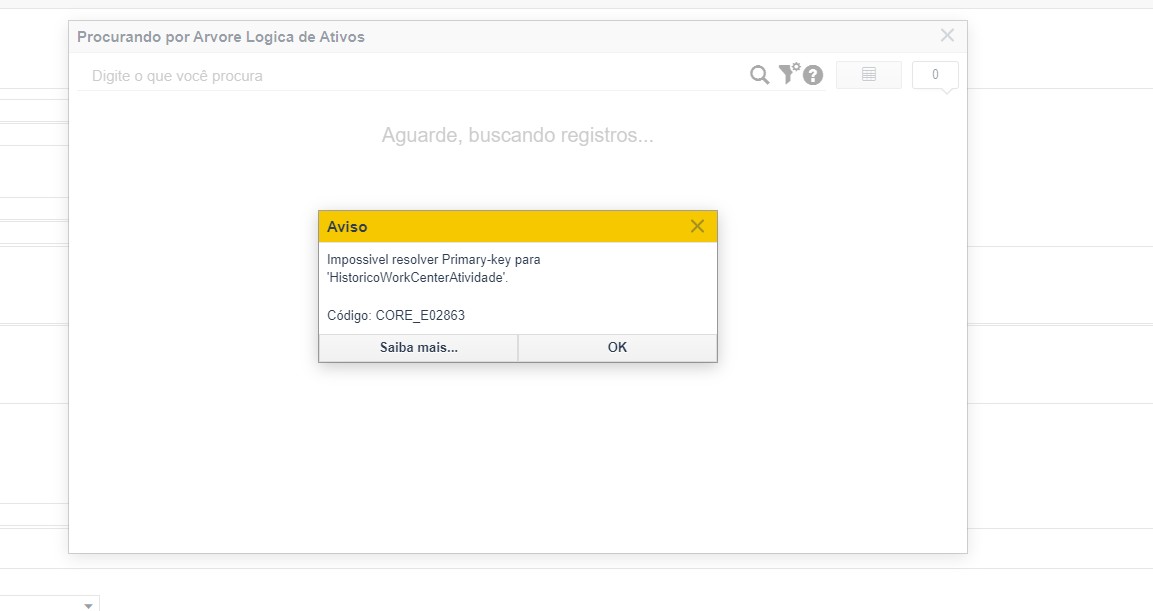
Task: Expand the dropdown arrow at bottom left
Action: pos(89,605)
